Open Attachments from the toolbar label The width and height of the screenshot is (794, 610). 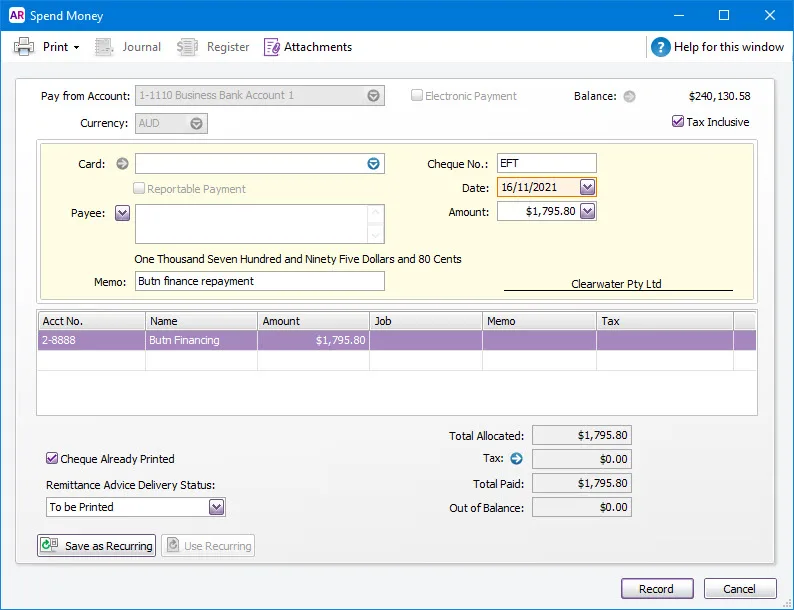(317, 47)
